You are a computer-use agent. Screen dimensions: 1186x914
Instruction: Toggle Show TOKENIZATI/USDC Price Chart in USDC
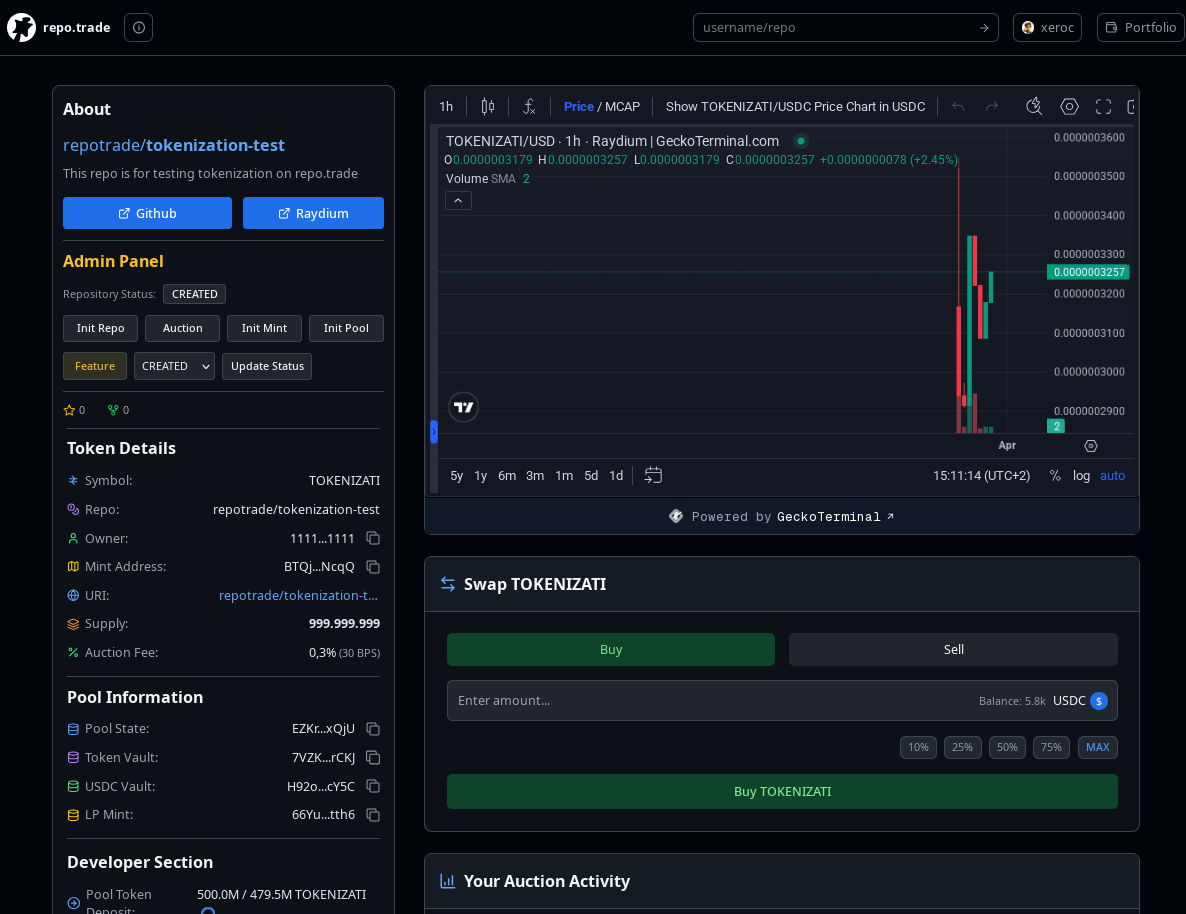[795, 107]
